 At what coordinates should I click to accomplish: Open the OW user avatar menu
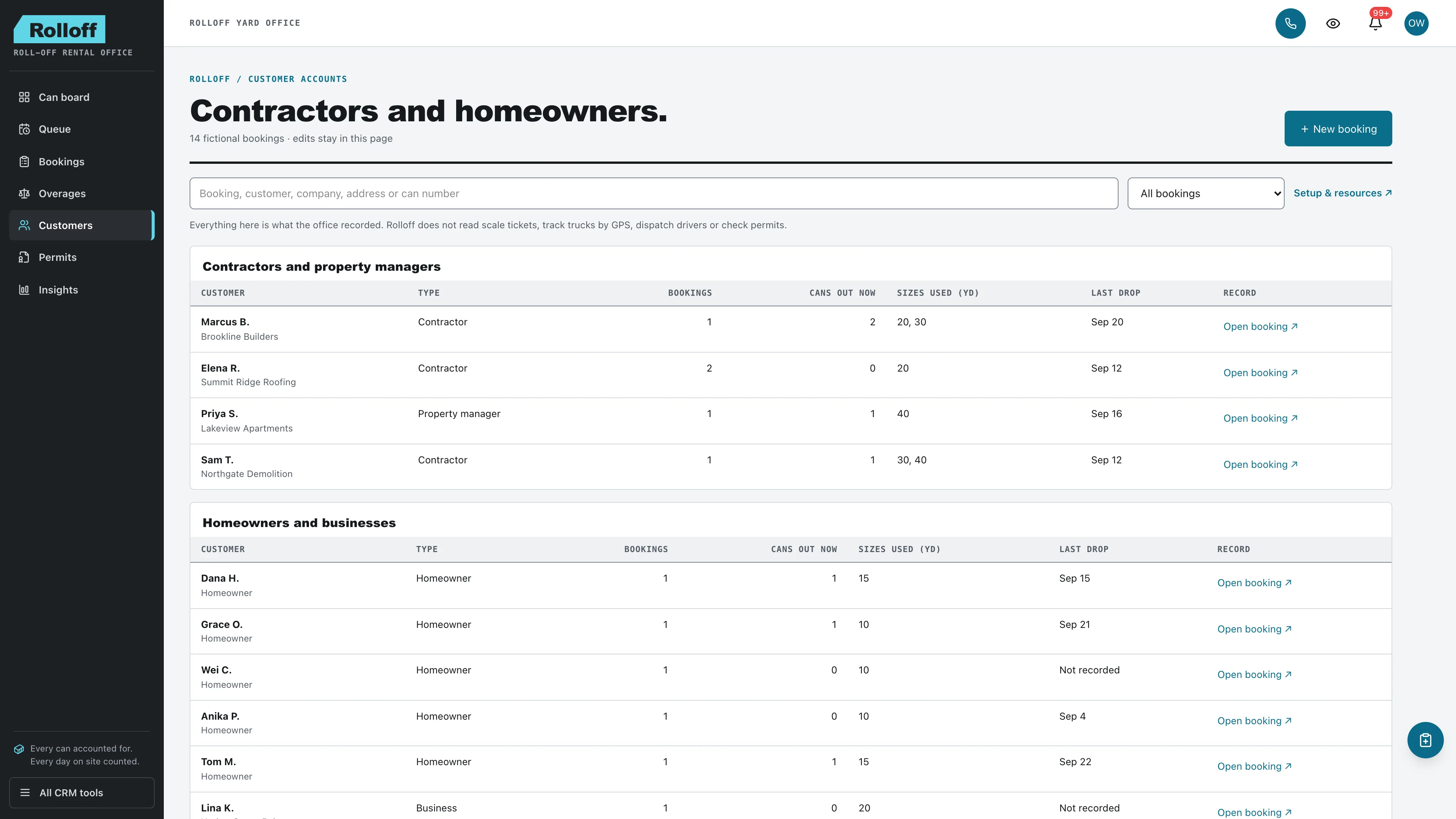[1417, 23]
